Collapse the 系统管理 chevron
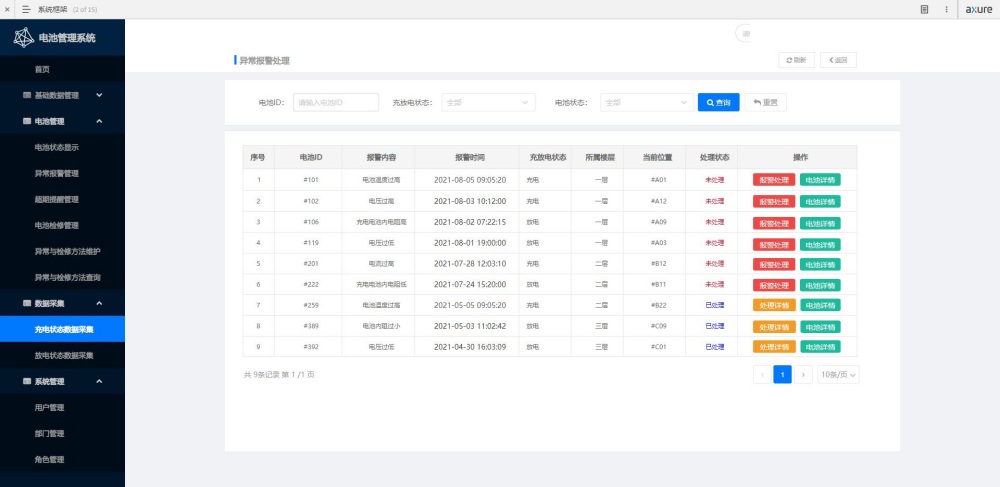The image size is (1000, 487). [99, 381]
